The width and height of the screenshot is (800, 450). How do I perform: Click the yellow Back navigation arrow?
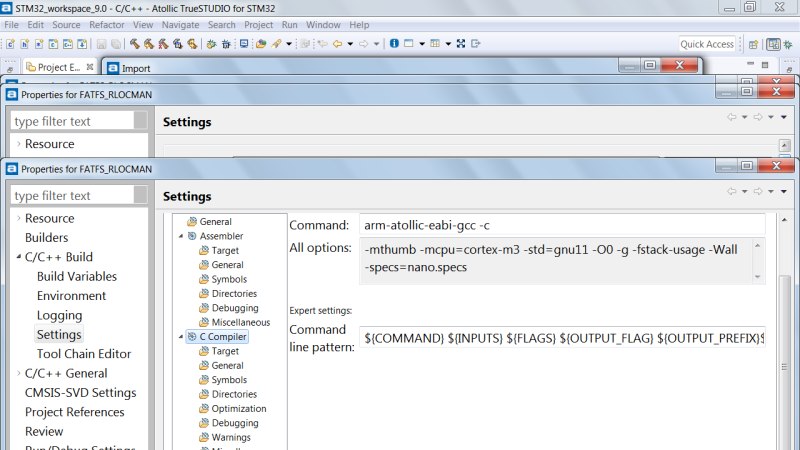[337, 44]
